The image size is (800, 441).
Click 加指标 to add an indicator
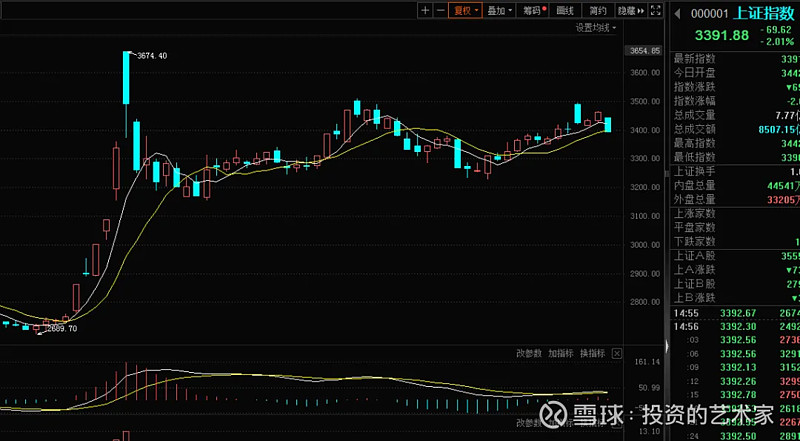[x=561, y=353]
